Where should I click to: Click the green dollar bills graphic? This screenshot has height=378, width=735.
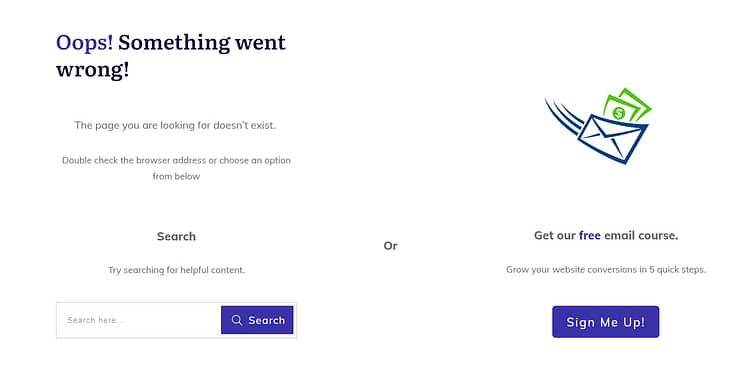coord(627,106)
